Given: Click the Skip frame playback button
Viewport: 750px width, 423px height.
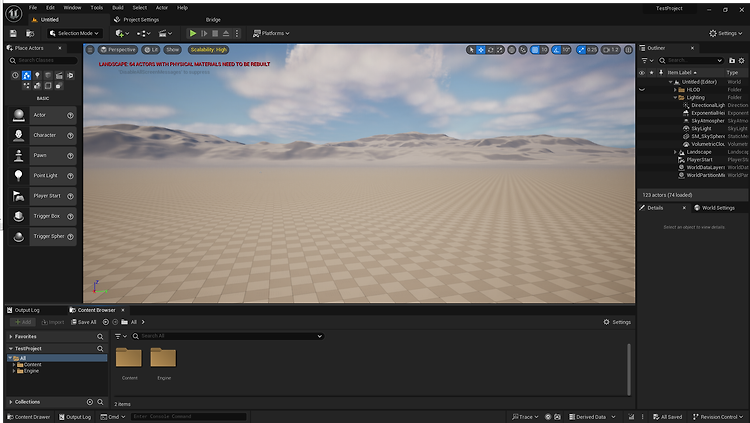Looking at the screenshot, I should 204,33.
